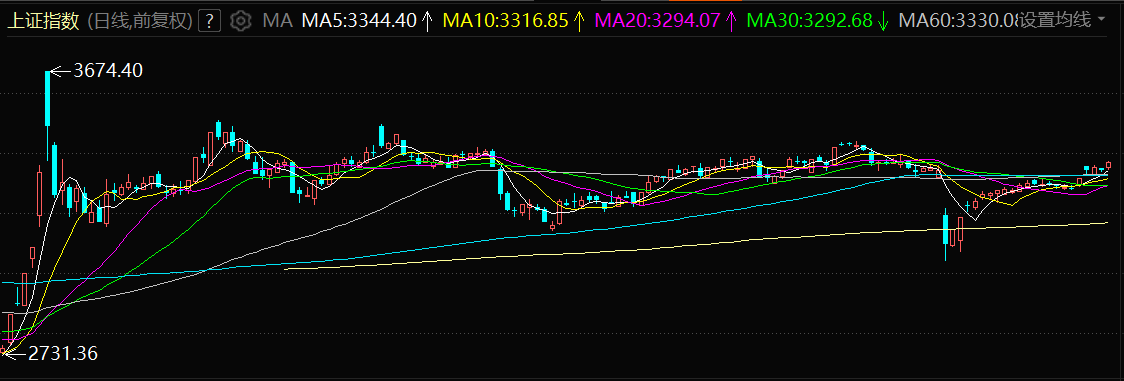Image resolution: width=1124 pixels, height=381 pixels.
Task: Click the arrow pointing to 2731.36
Action: coord(16,353)
